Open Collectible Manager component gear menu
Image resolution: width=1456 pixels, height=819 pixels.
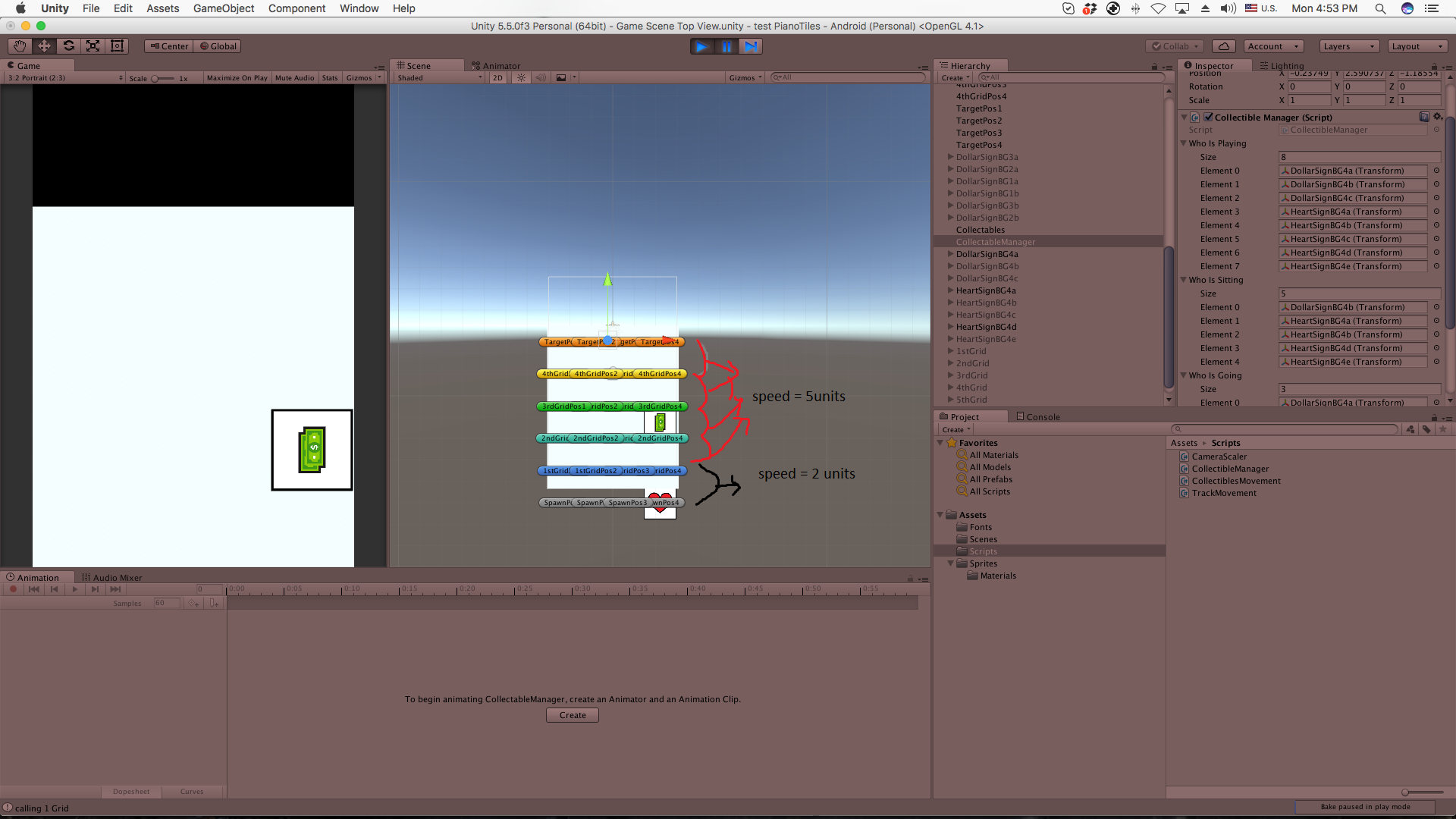click(1438, 117)
